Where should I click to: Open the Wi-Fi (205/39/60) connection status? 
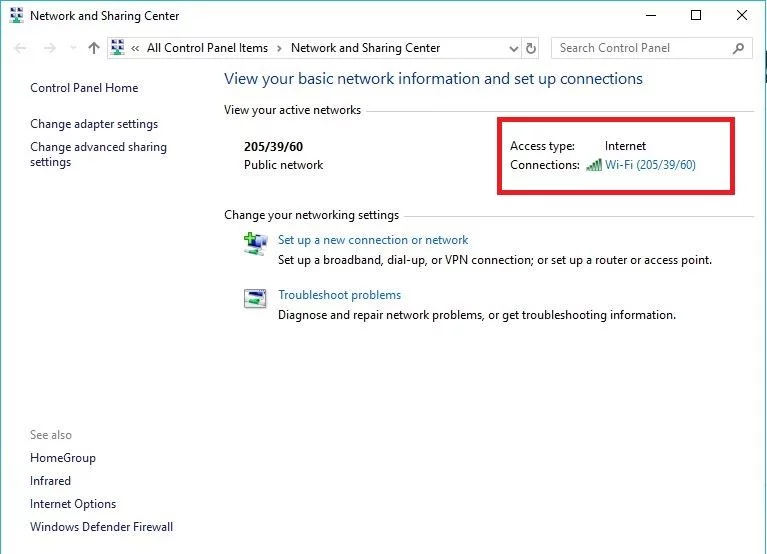[650, 165]
